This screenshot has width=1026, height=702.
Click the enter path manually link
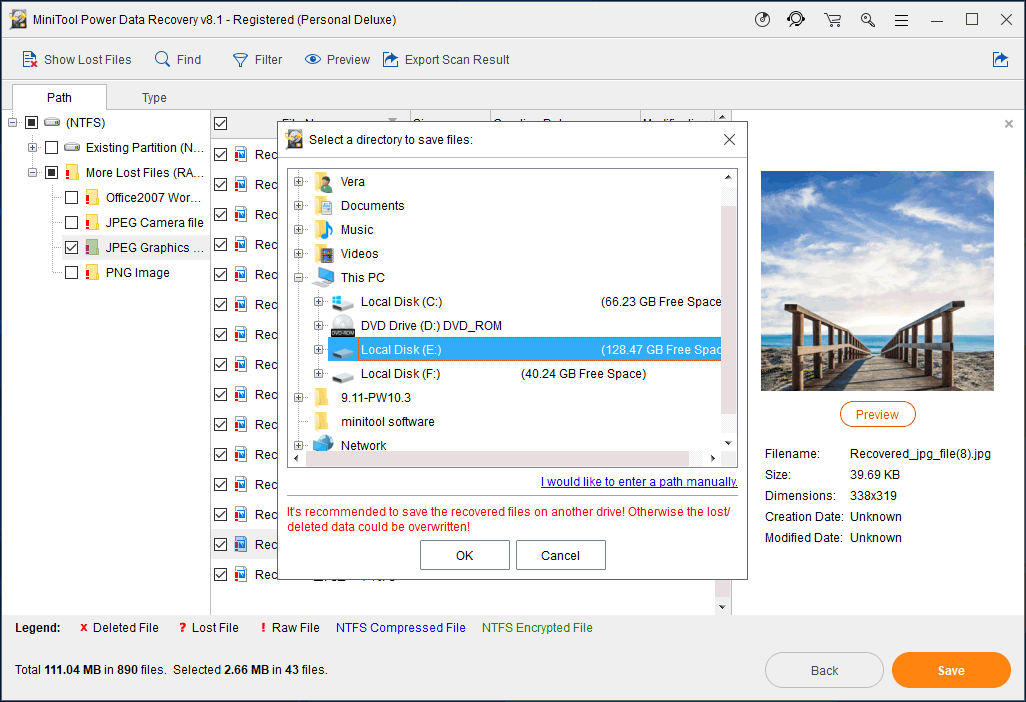click(x=638, y=482)
